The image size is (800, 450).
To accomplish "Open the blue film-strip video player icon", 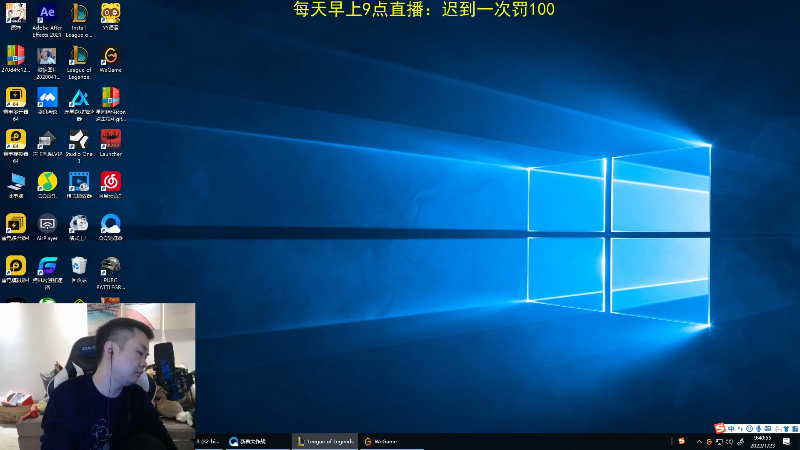I will (79, 185).
